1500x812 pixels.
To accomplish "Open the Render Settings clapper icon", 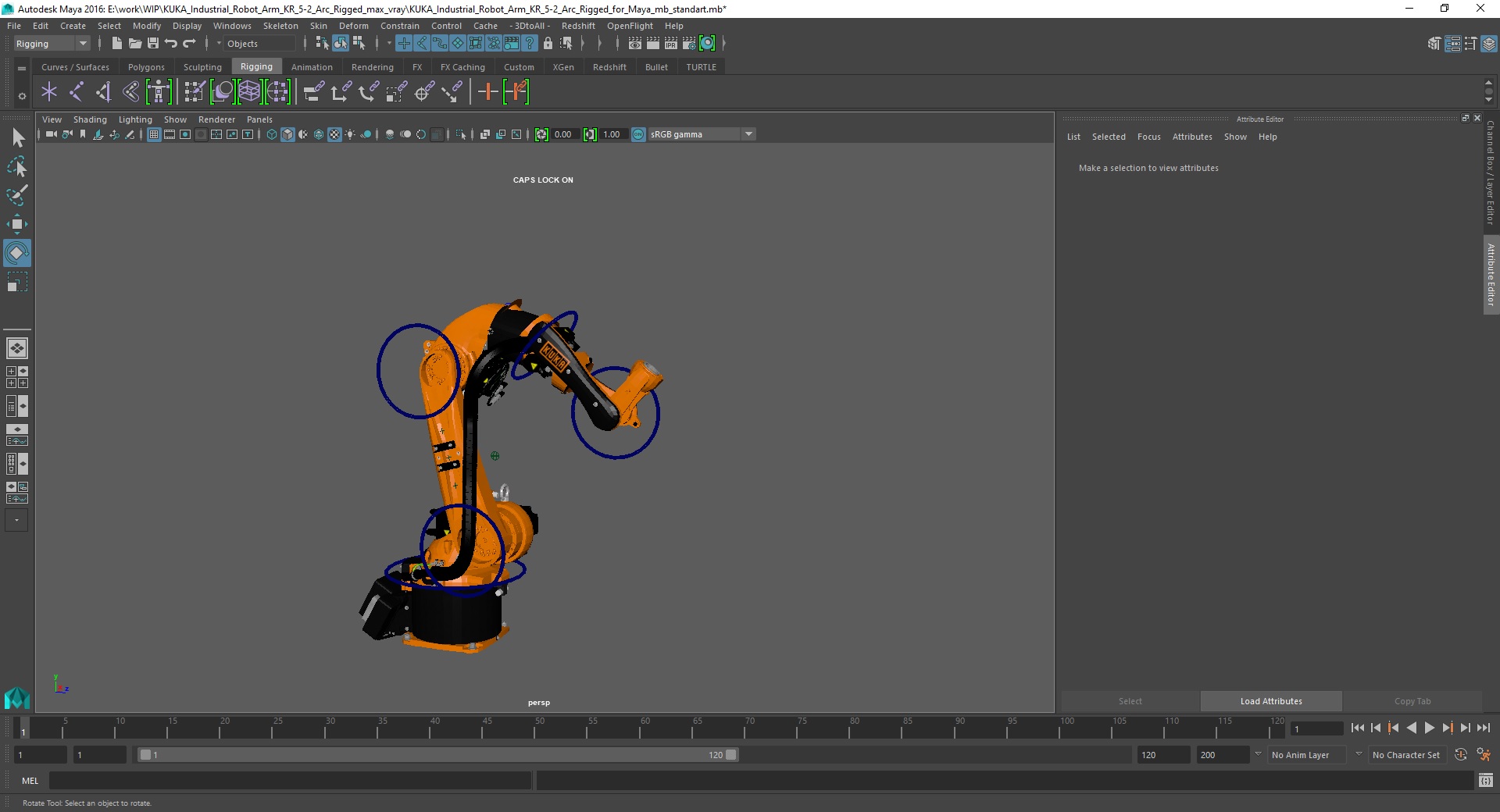I will [689, 44].
